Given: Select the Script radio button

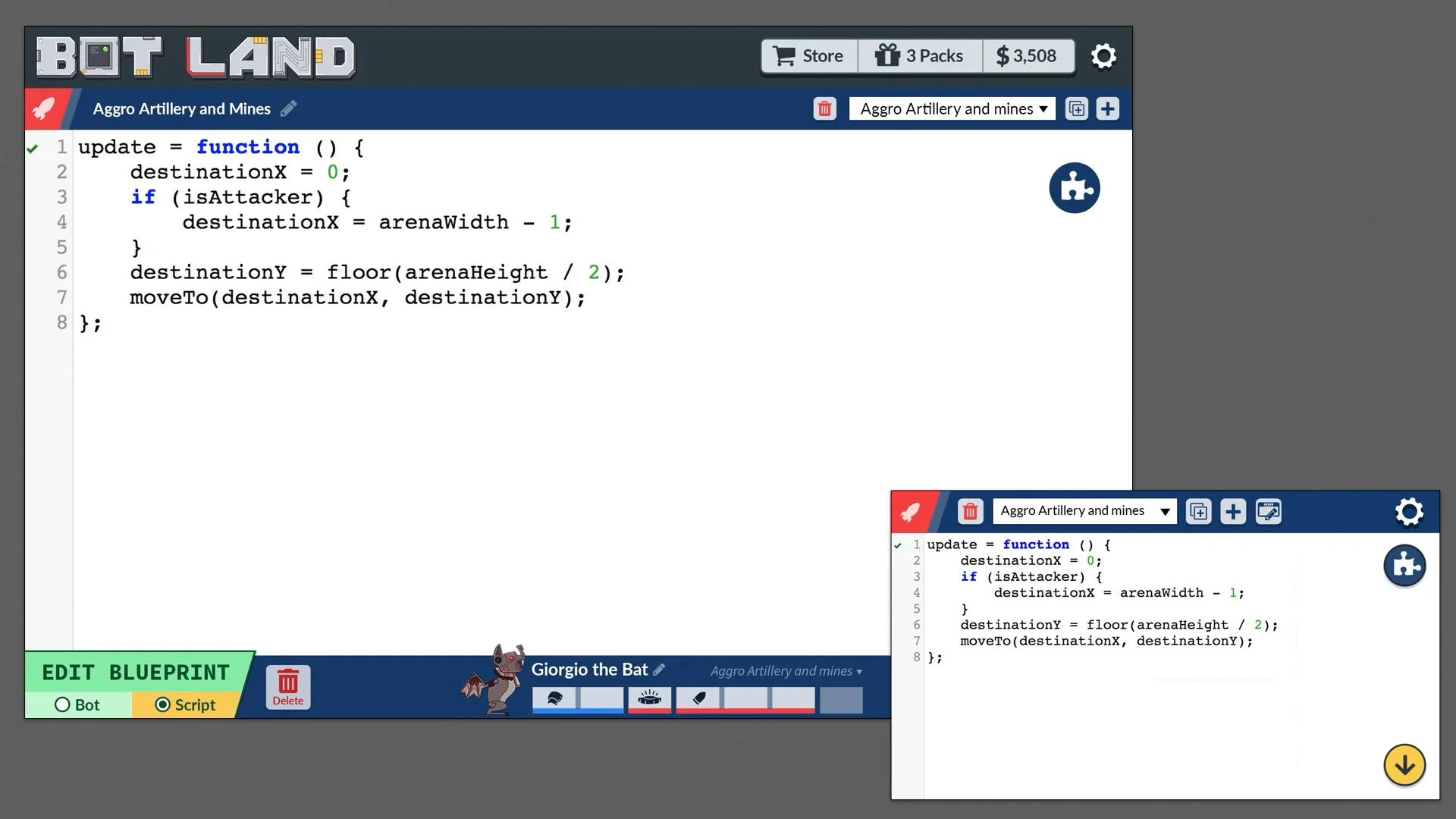Looking at the screenshot, I should [162, 705].
